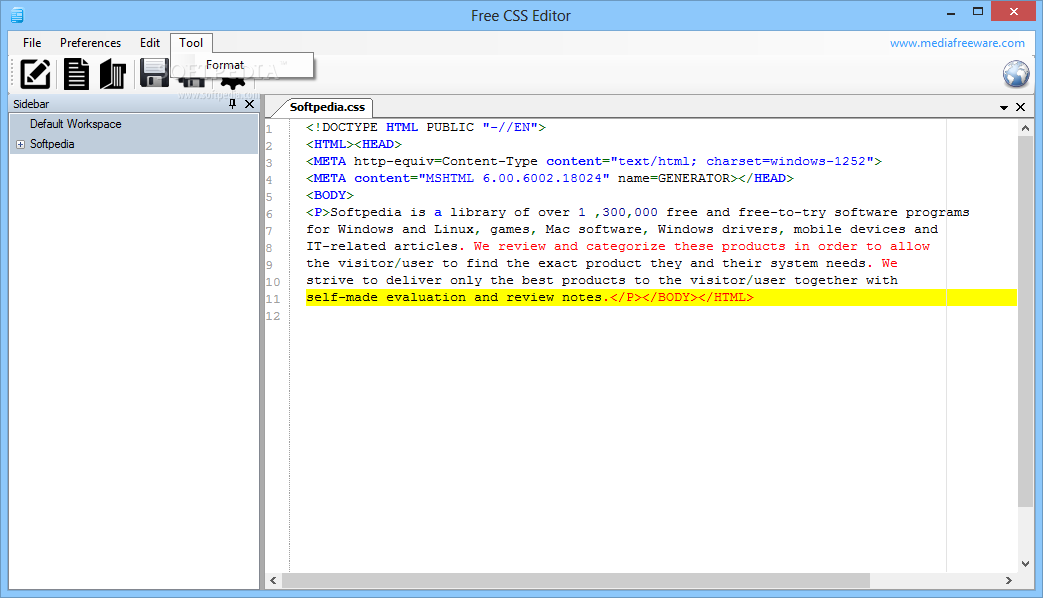Viewport: 1043px width, 598px height.
Task: Click the new project pencil icon
Action: [x=35, y=73]
